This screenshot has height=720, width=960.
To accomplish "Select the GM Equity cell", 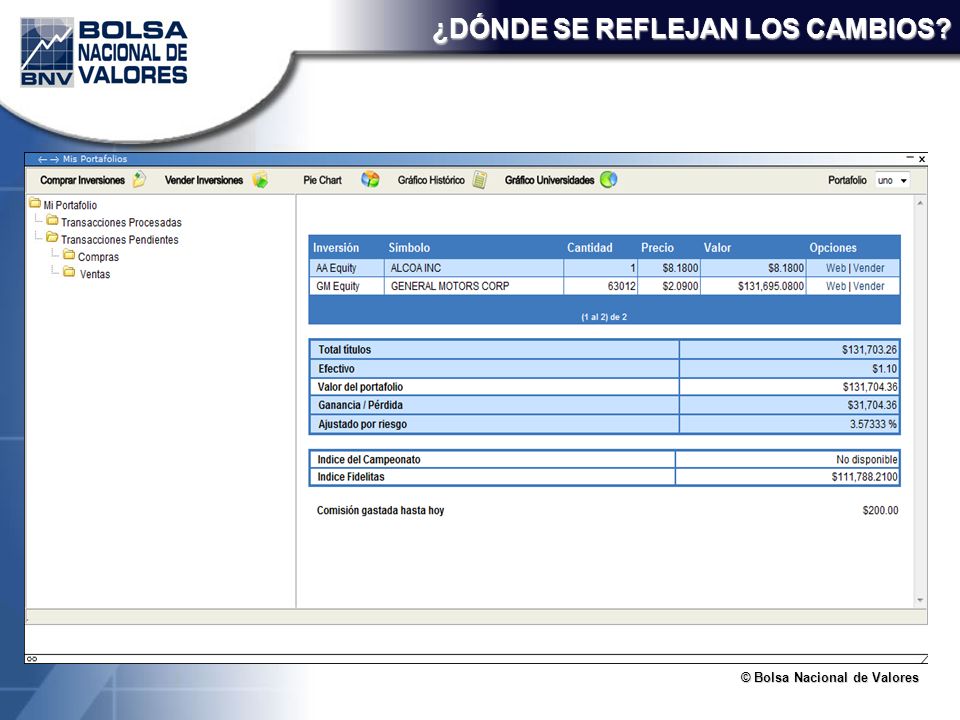I will point(347,286).
